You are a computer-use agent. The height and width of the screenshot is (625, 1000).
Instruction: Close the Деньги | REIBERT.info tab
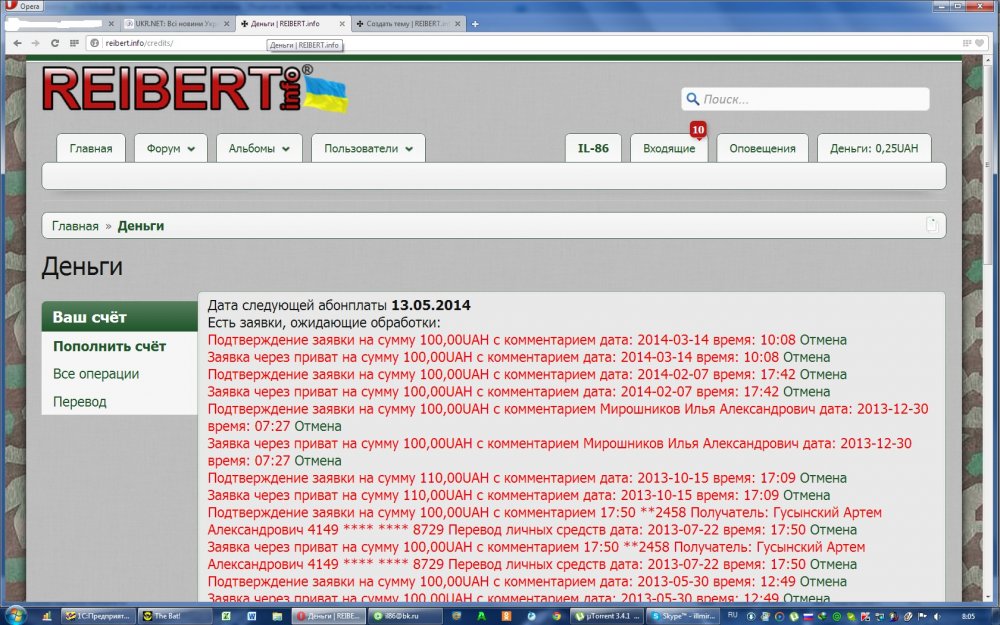(342, 24)
